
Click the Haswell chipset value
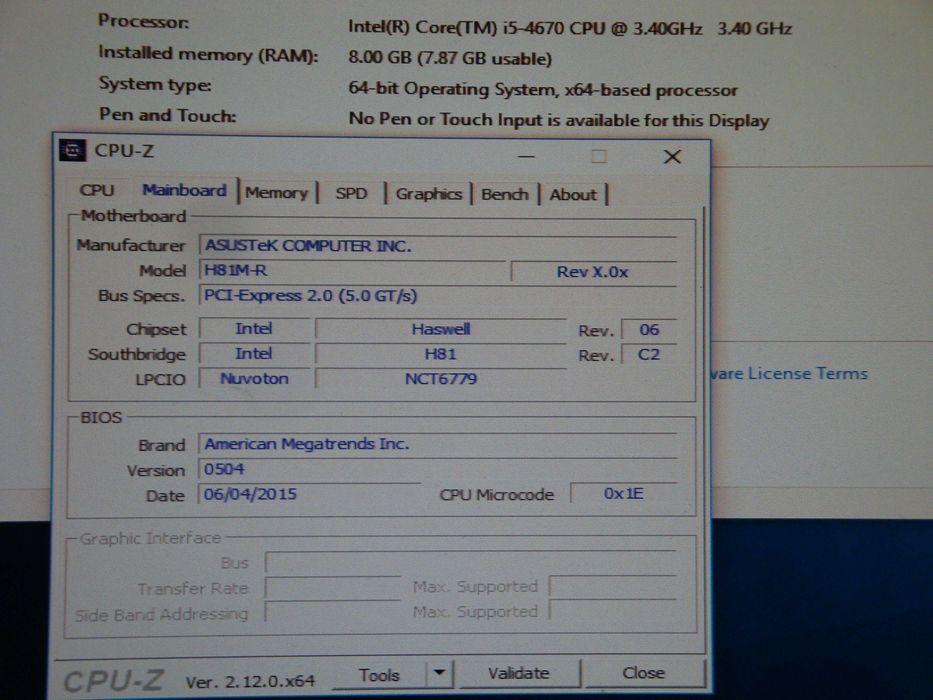440,329
